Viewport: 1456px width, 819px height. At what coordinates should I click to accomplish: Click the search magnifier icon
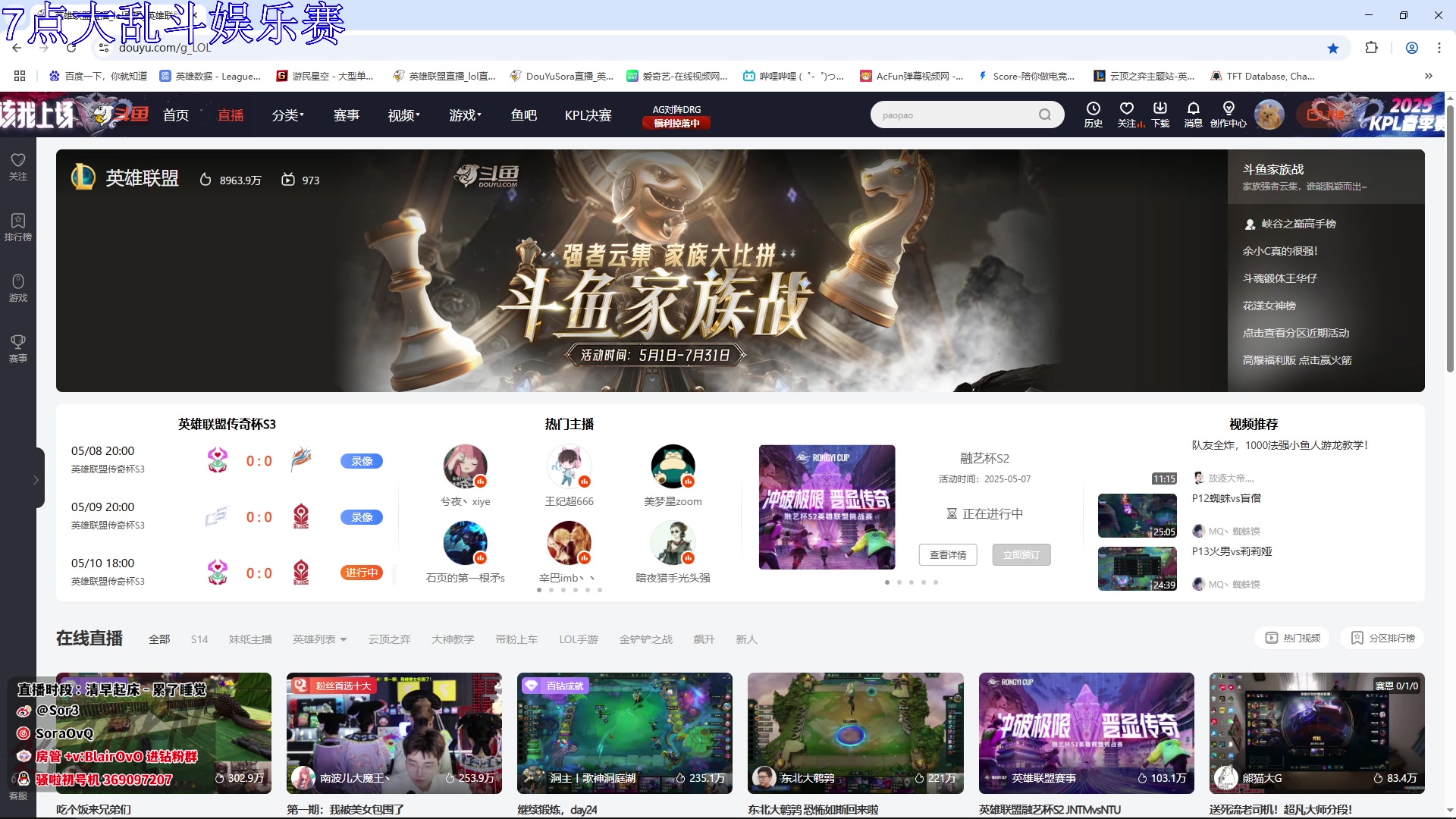click(1045, 115)
